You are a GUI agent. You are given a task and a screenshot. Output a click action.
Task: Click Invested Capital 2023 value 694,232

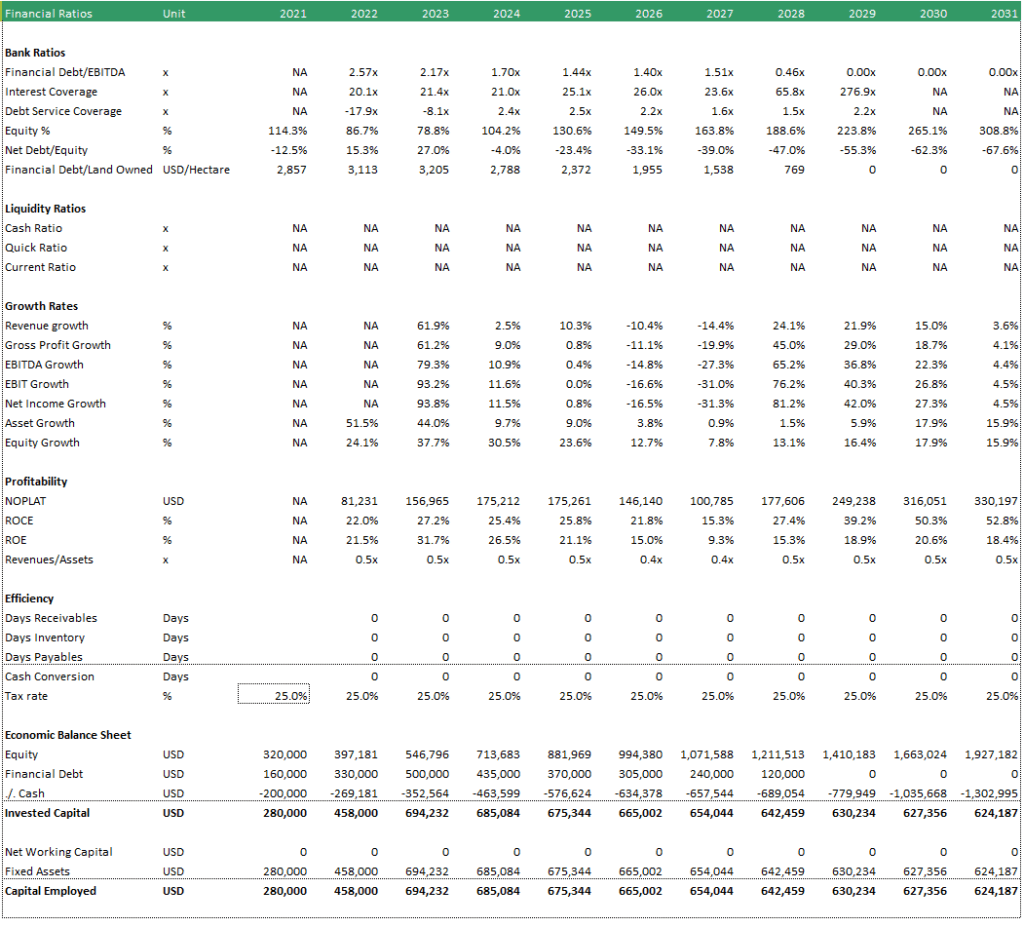427,814
